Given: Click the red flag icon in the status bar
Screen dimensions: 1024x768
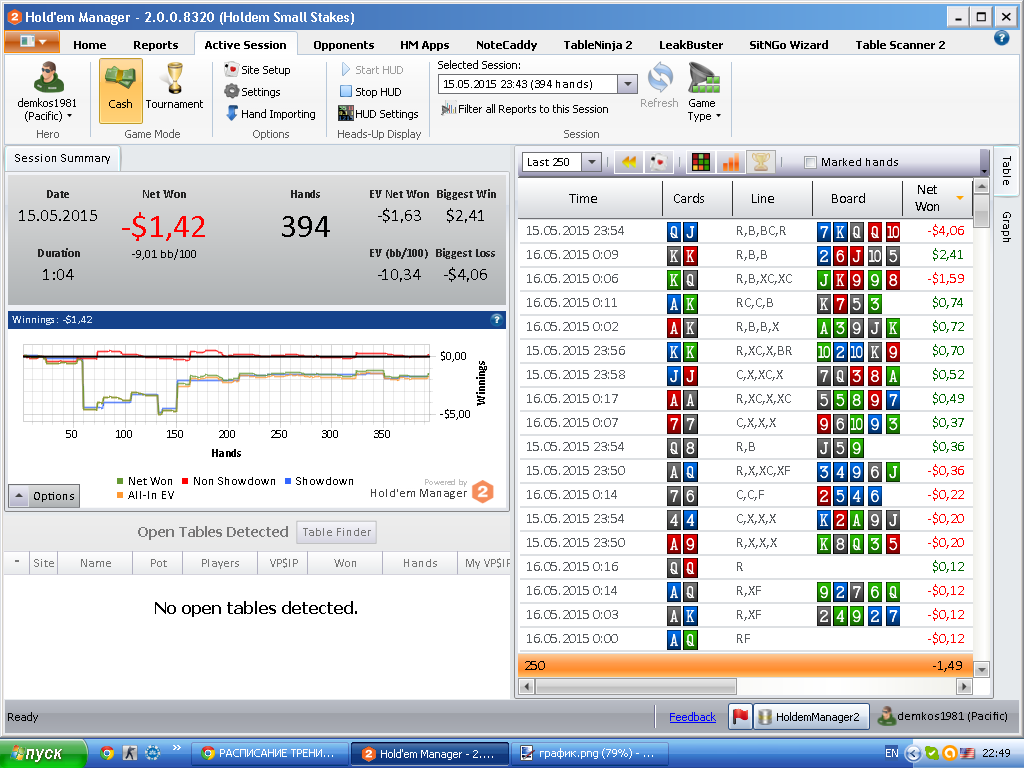Looking at the screenshot, I should [740, 716].
